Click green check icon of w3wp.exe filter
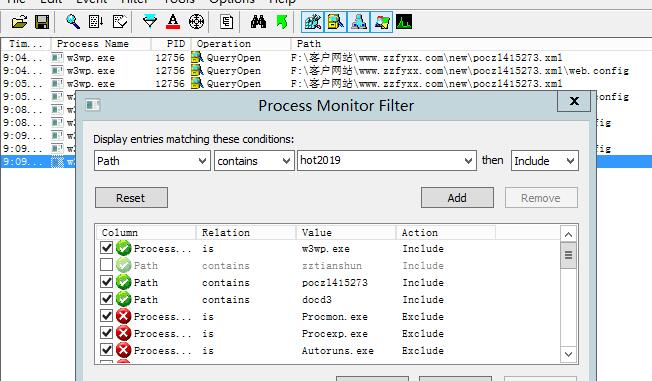Viewport: 652px width, 381px height. pos(123,248)
